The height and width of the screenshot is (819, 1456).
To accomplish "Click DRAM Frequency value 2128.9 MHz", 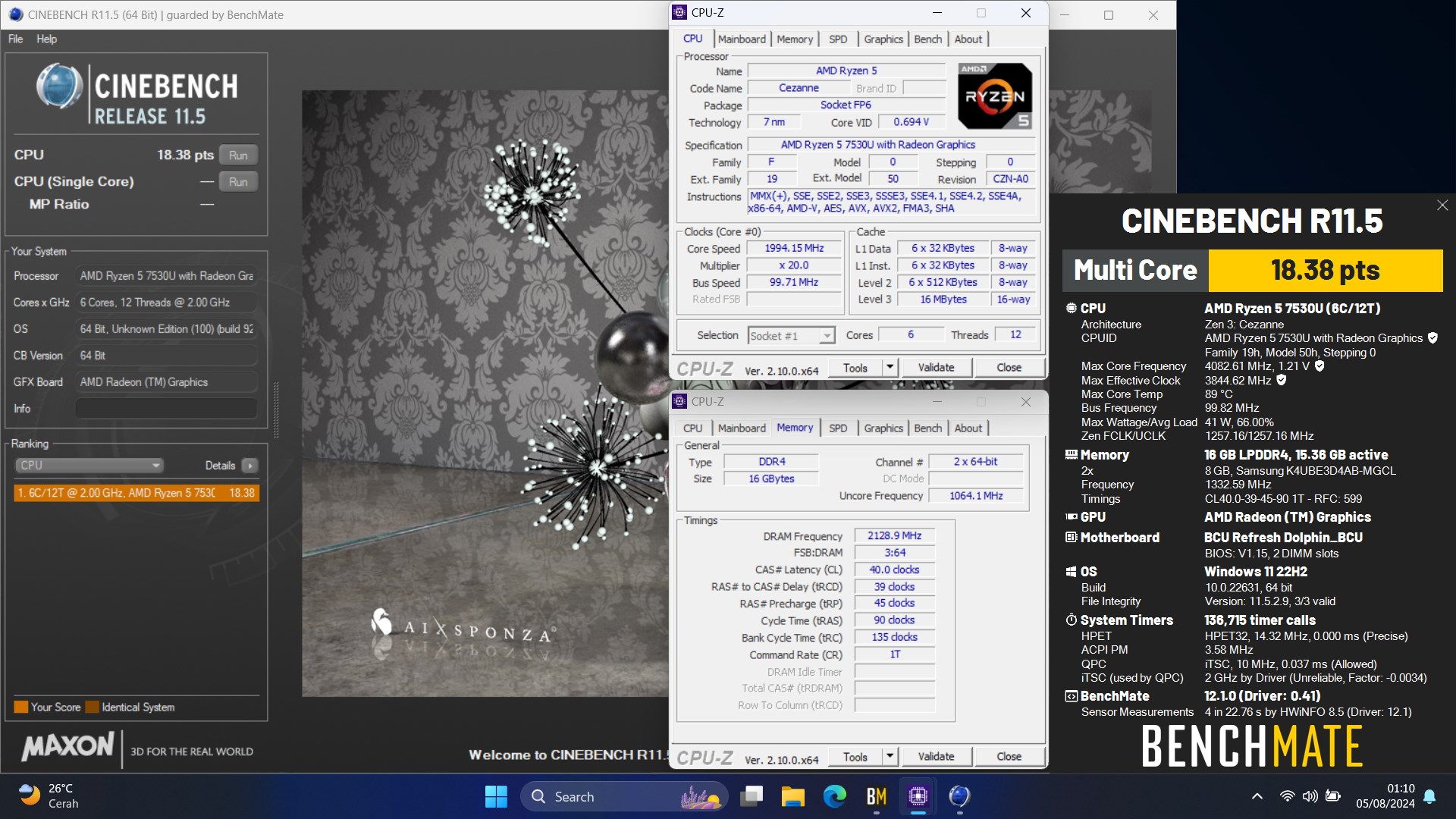I will pyautogui.click(x=894, y=536).
